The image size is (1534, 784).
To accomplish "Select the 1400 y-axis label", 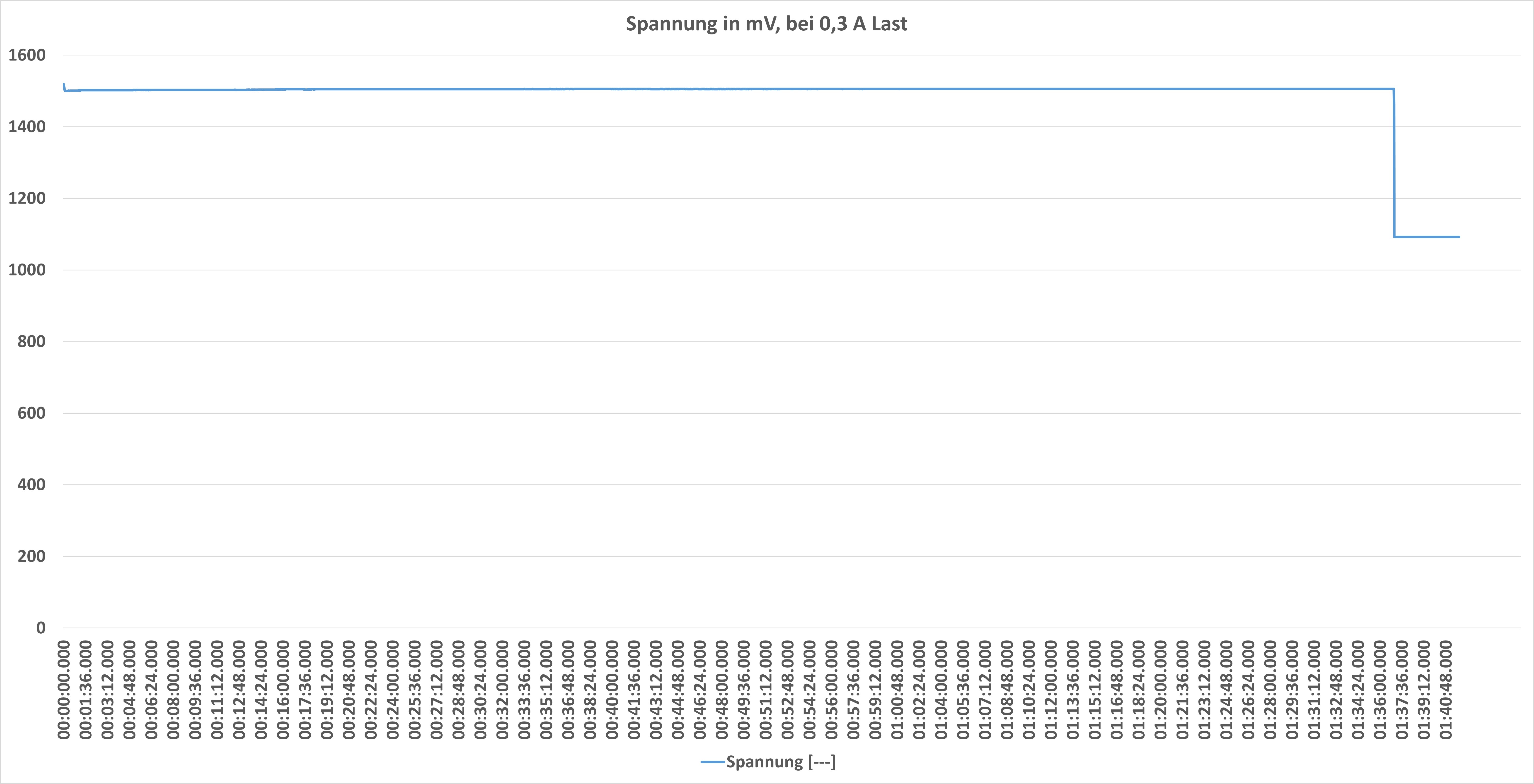I will click(27, 127).
